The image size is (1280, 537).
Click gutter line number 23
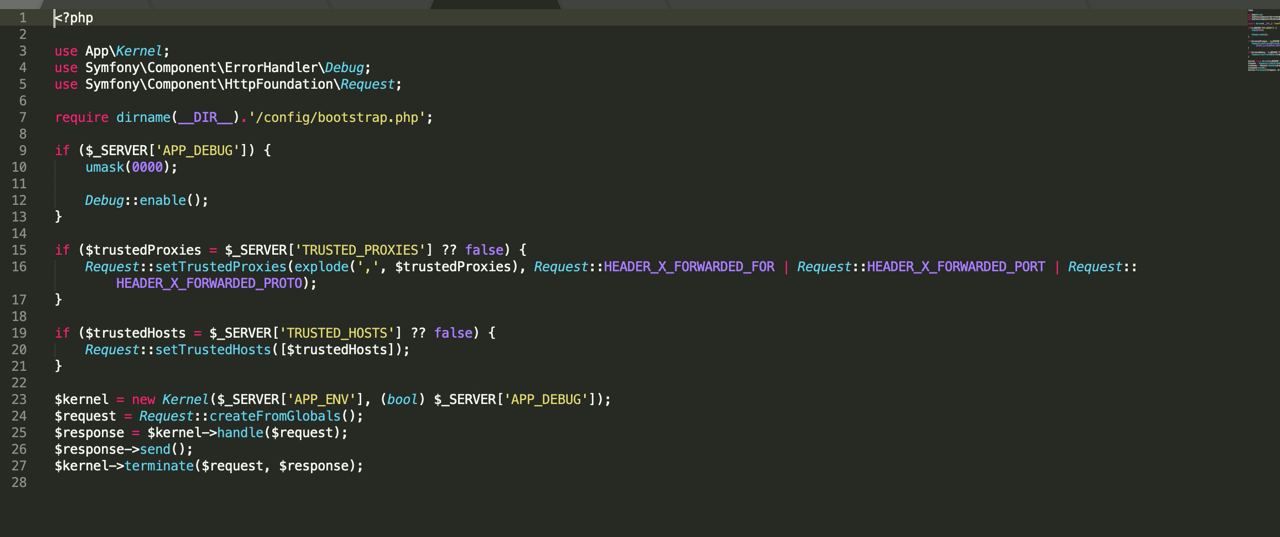pos(19,399)
